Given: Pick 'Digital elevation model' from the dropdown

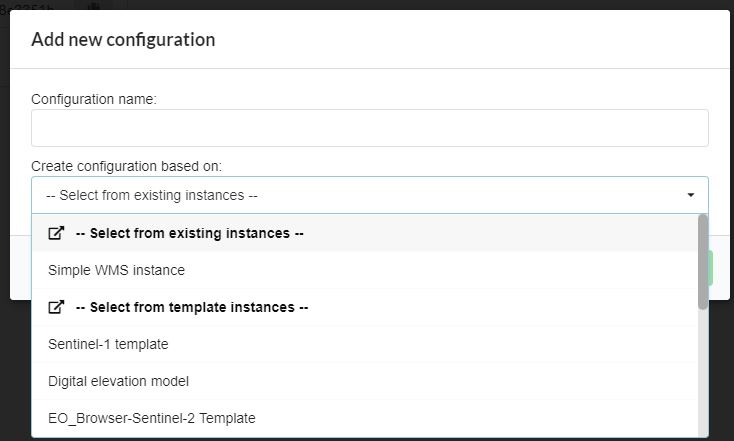Looking at the screenshot, I should (x=365, y=381).
